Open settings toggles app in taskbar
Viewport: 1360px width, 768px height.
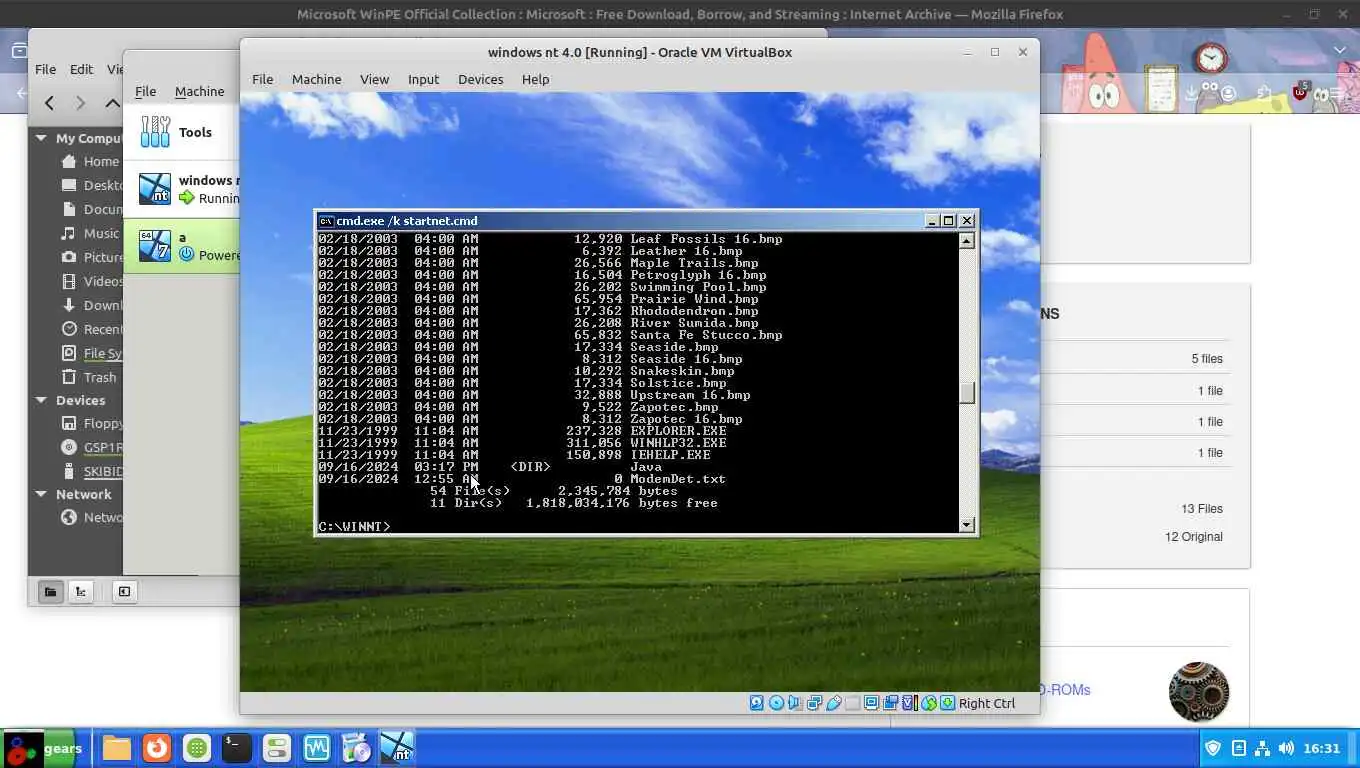tap(276, 748)
